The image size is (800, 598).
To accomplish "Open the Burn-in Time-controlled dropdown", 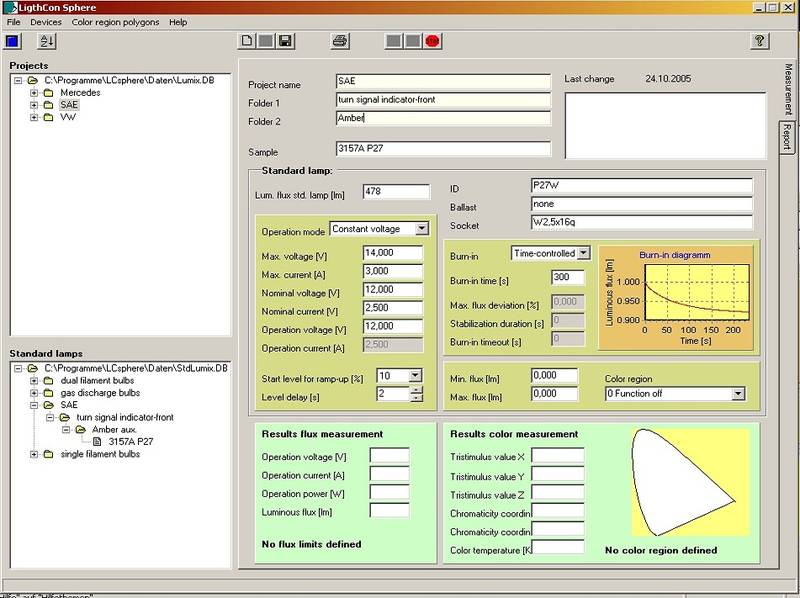I will 583,254.
